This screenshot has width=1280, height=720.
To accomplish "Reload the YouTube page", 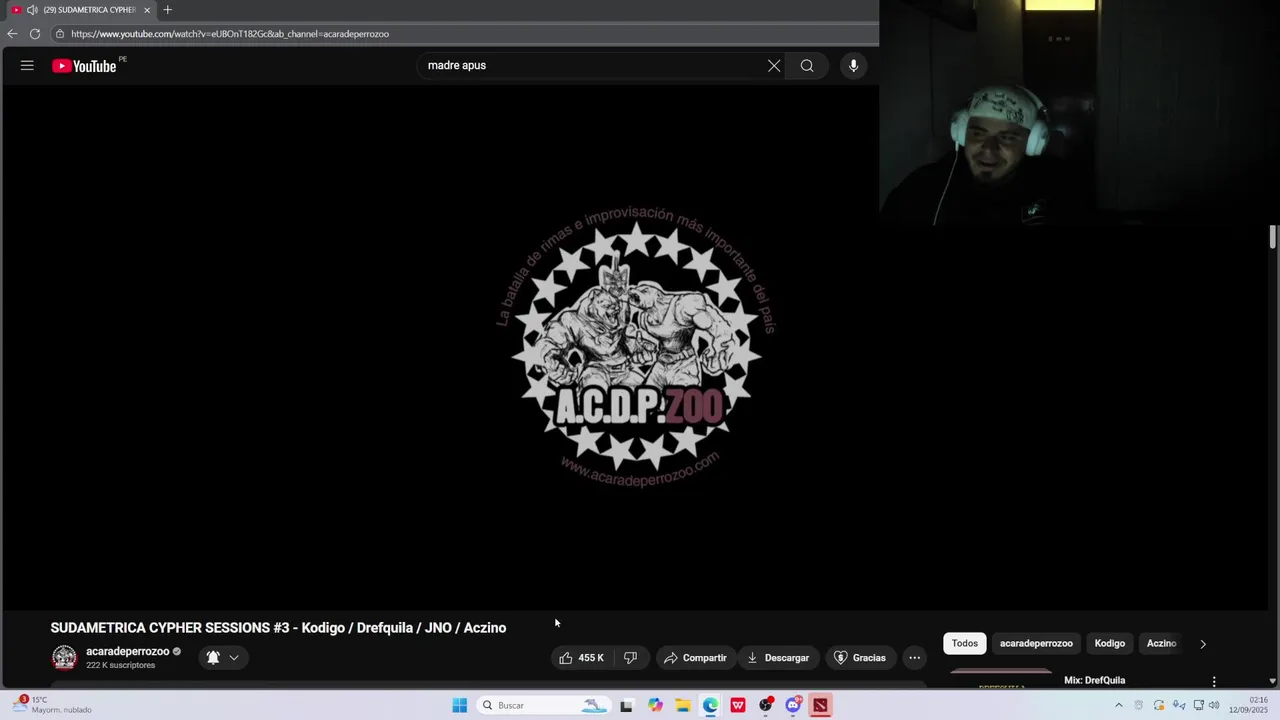I will (35, 34).
